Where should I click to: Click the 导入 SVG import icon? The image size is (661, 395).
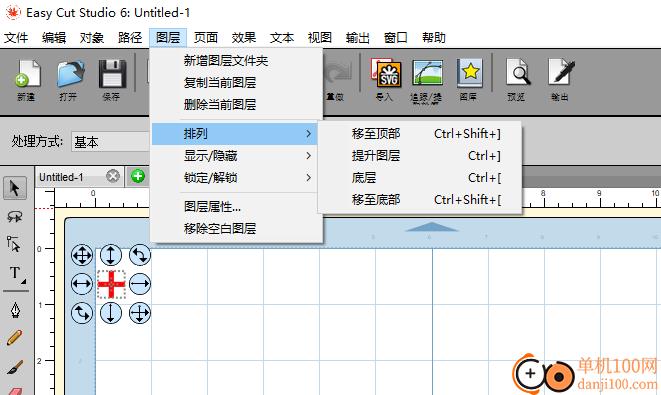385,73
